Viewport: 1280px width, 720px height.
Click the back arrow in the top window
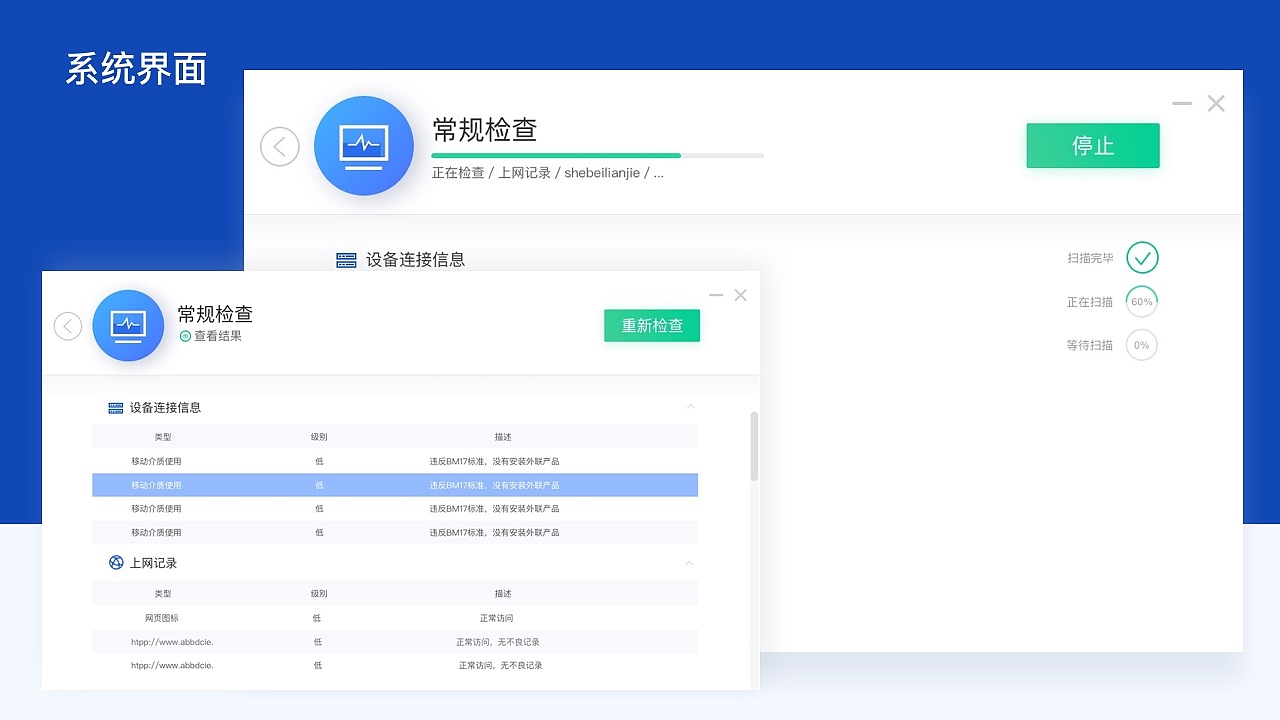pyautogui.click(x=280, y=146)
